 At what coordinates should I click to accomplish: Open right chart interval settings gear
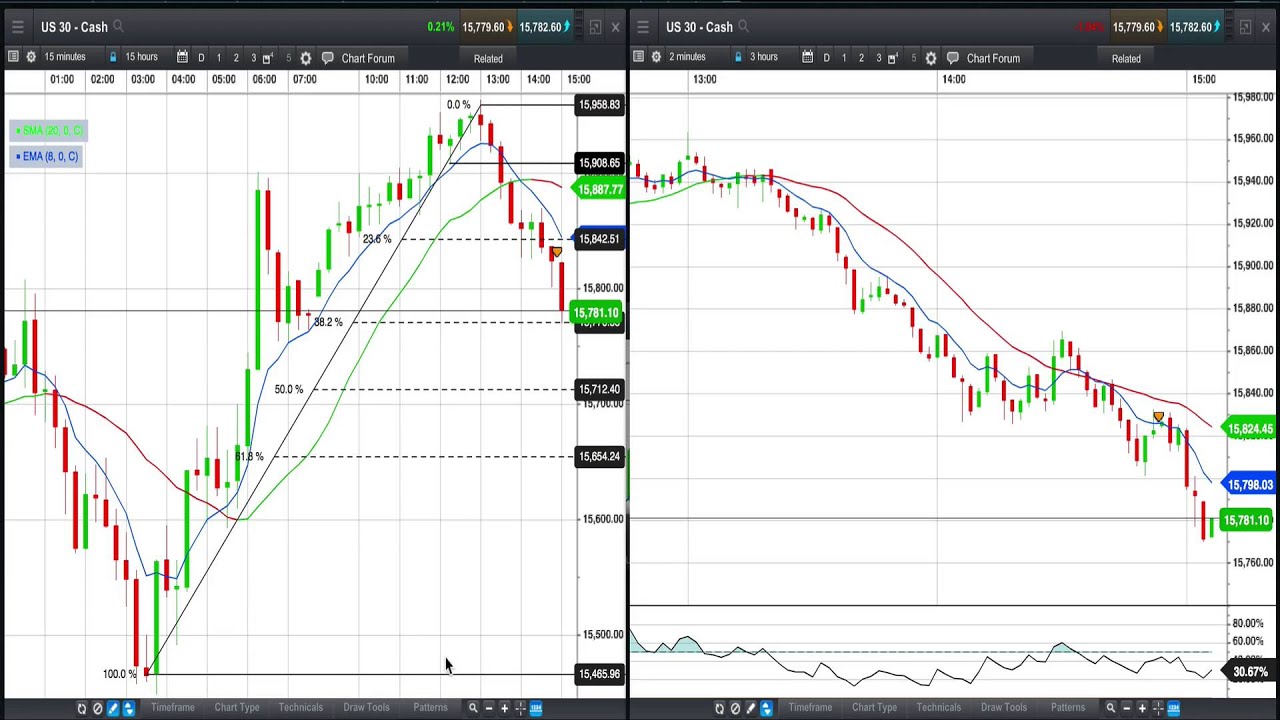[x=656, y=57]
